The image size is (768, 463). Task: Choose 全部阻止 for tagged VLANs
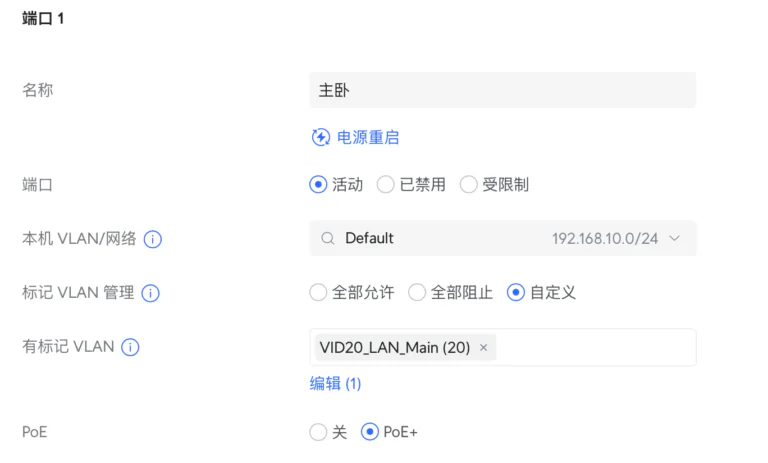(418, 293)
